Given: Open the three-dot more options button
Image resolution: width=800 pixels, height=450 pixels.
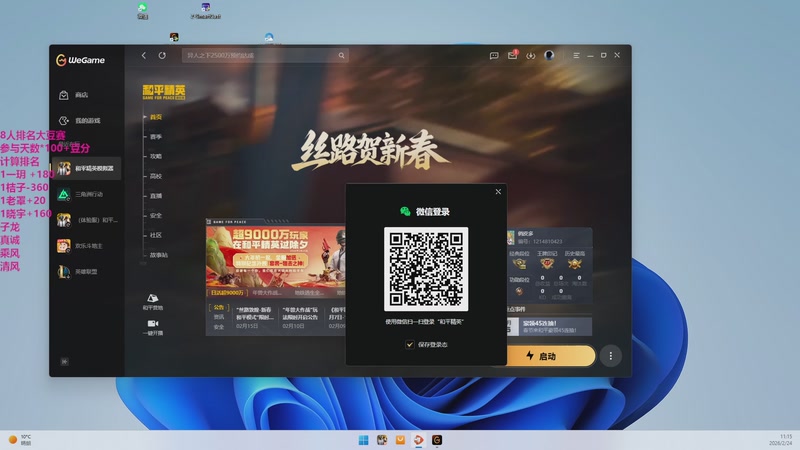Looking at the screenshot, I should click(611, 356).
